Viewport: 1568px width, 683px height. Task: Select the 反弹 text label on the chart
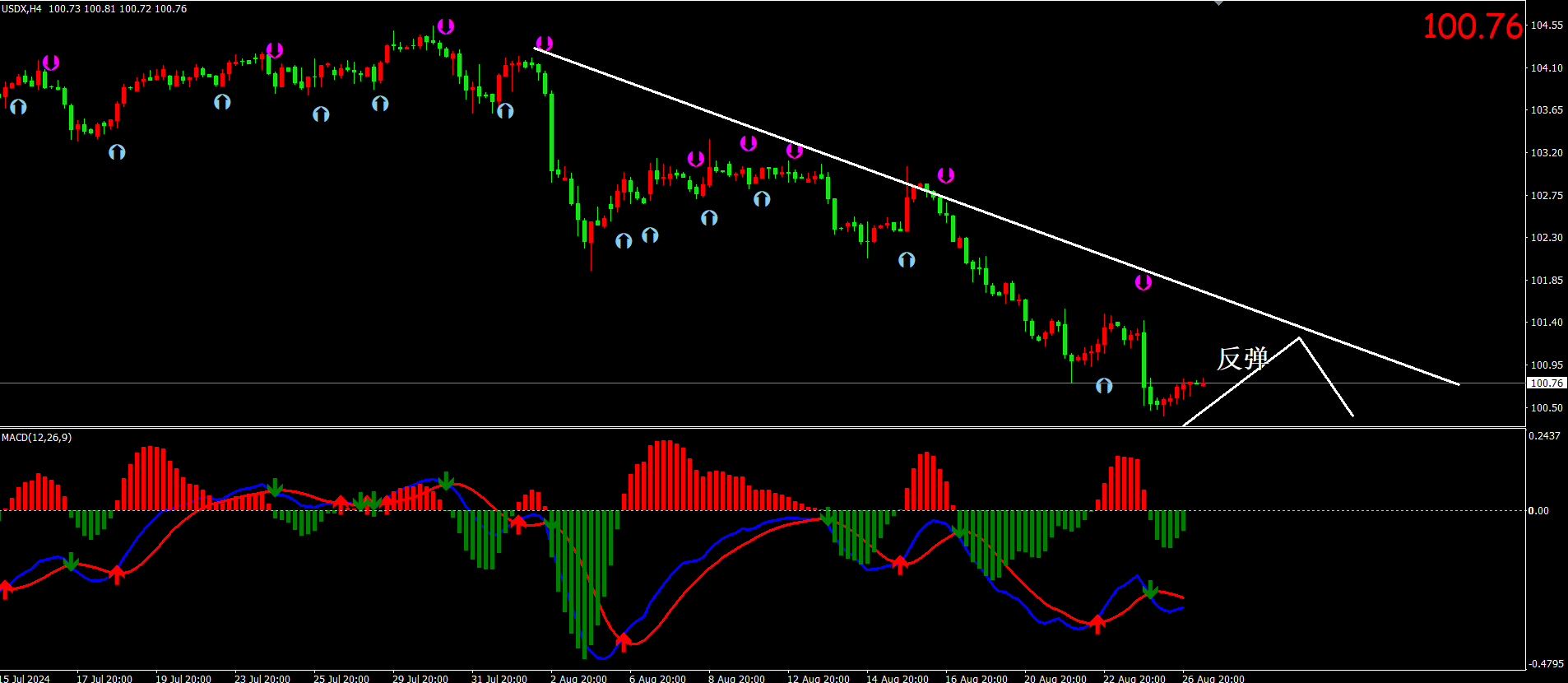[1242, 359]
